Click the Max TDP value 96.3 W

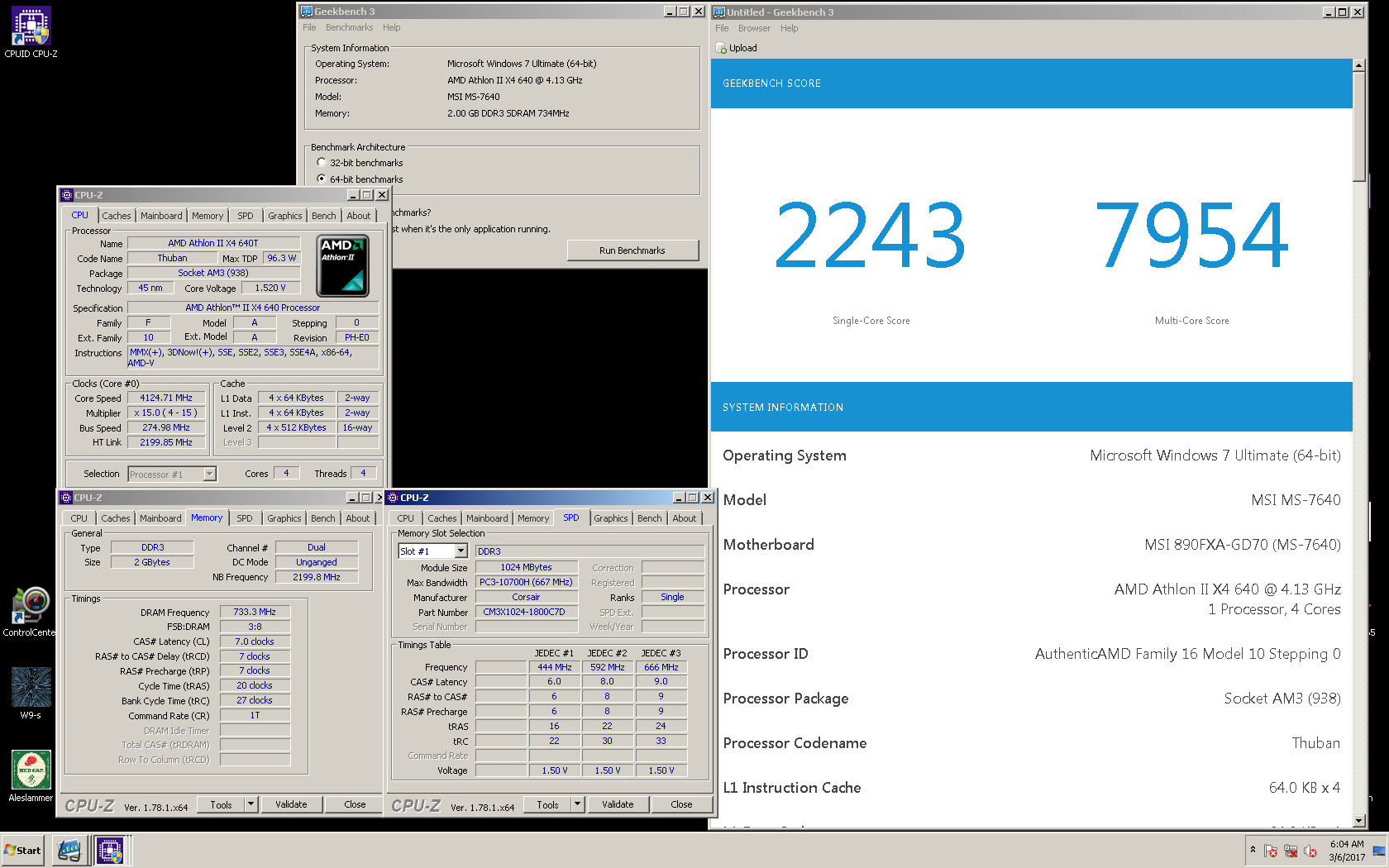tap(282, 258)
